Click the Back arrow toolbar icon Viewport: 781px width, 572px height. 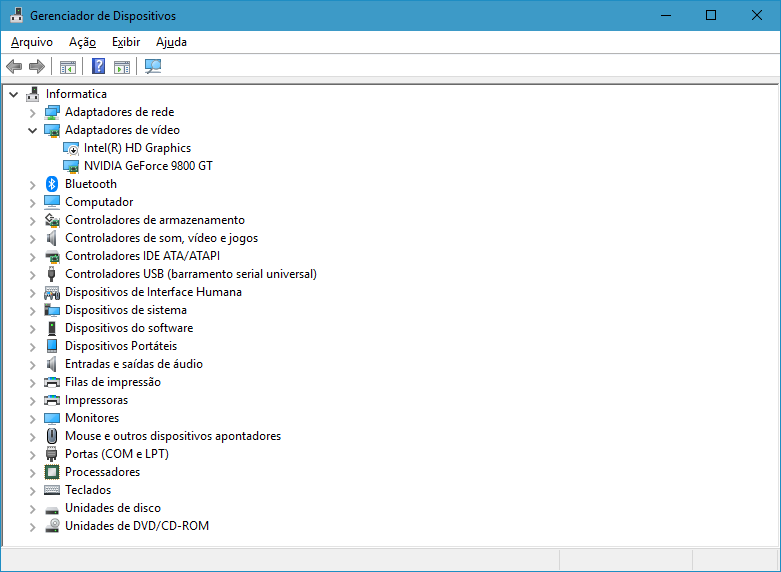14,66
